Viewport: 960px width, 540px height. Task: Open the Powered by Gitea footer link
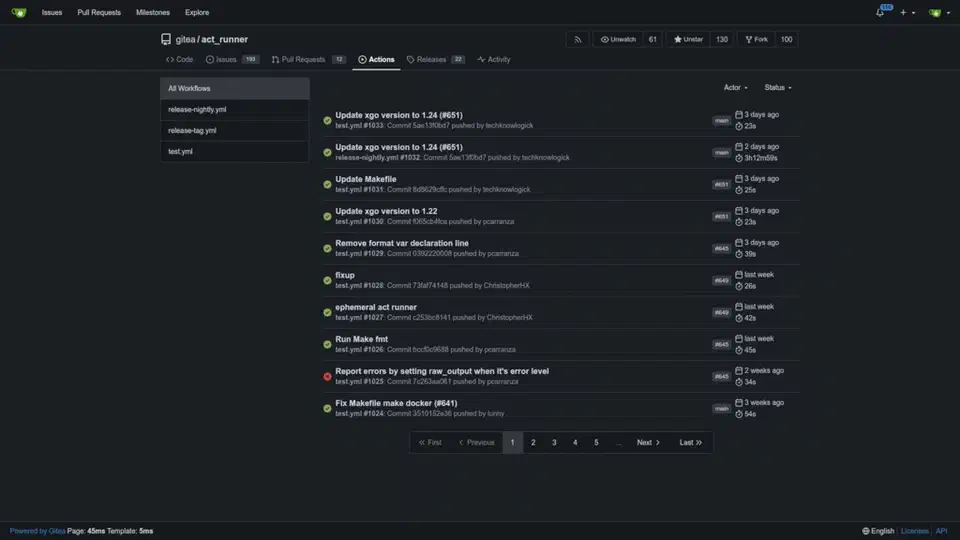tap(37, 531)
